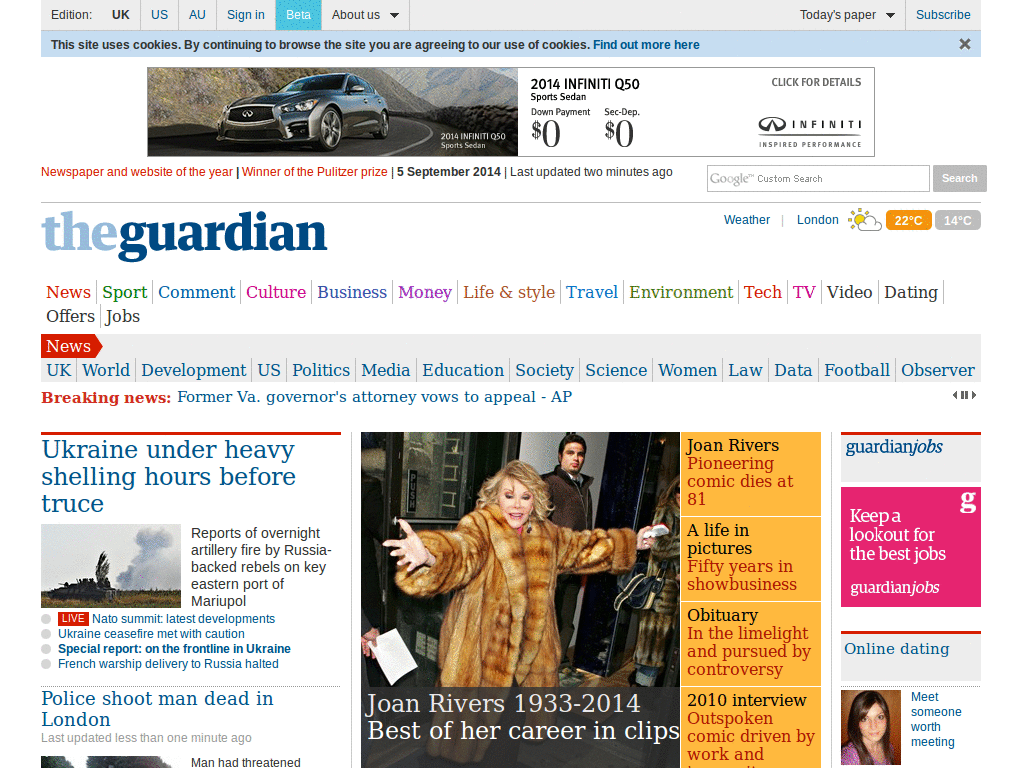This screenshot has height=768, width=1024.
Task: Navigate to the Business section
Action: [352, 292]
